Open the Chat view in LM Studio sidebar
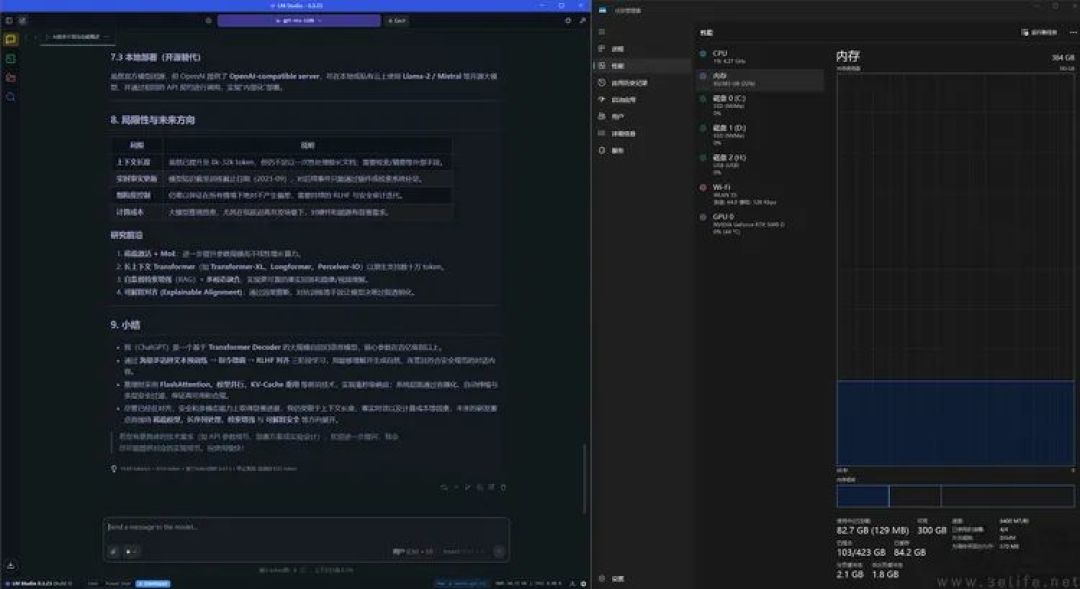This screenshot has width=1080, height=589. [x=10, y=39]
